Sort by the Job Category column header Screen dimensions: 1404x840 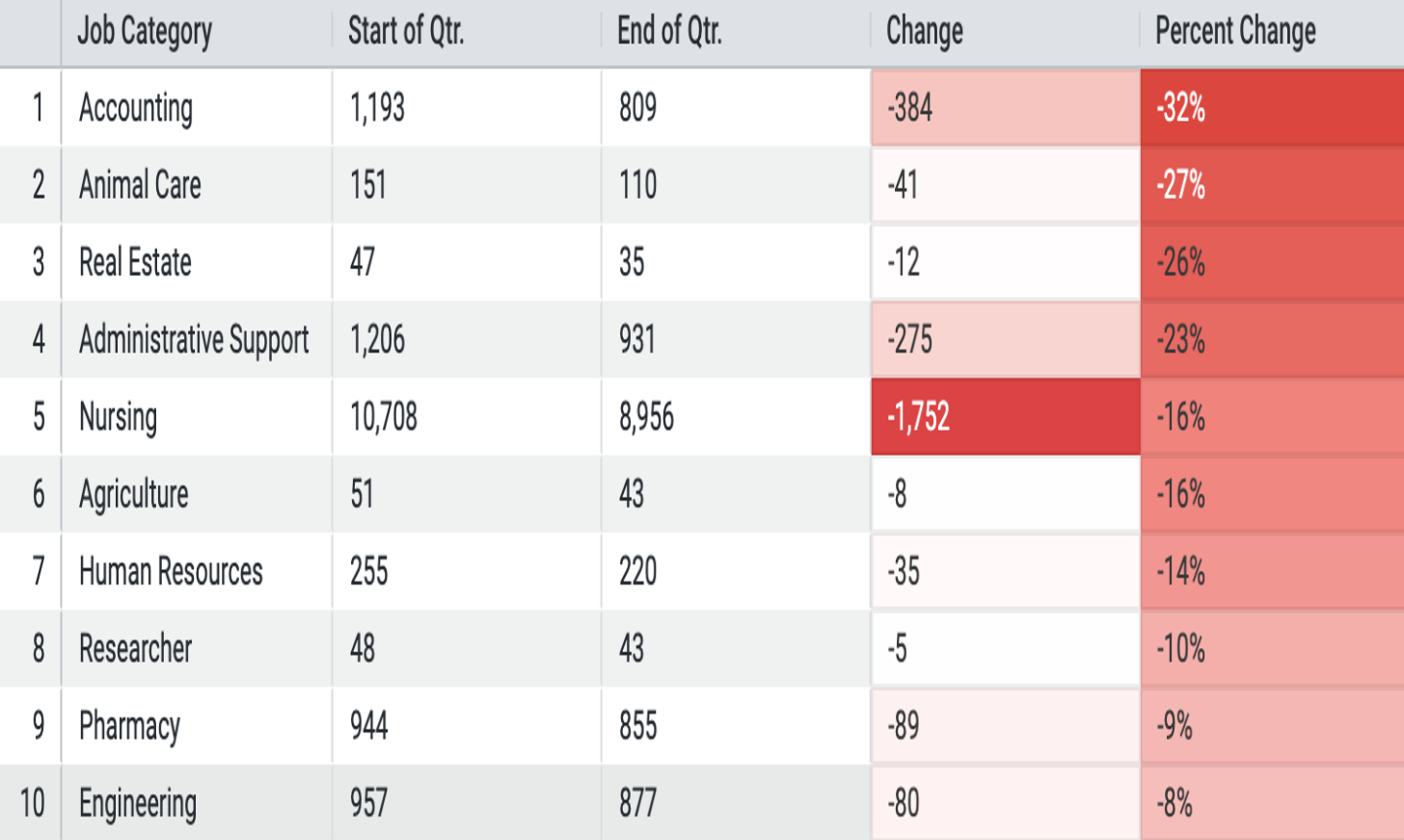click(x=196, y=32)
